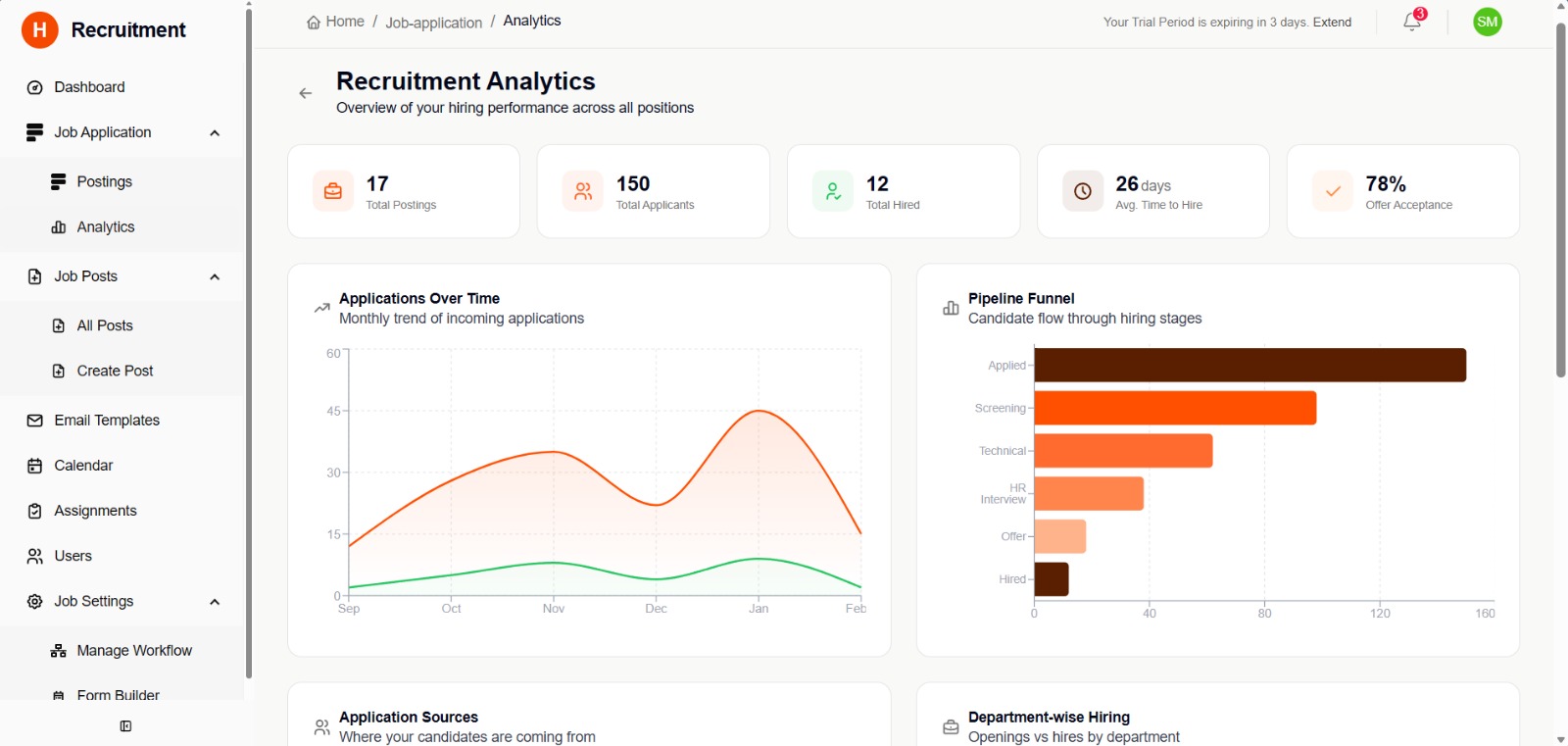Open the SM user avatar menu
The height and width of the screenshot is (746, 1568).
1487,22
